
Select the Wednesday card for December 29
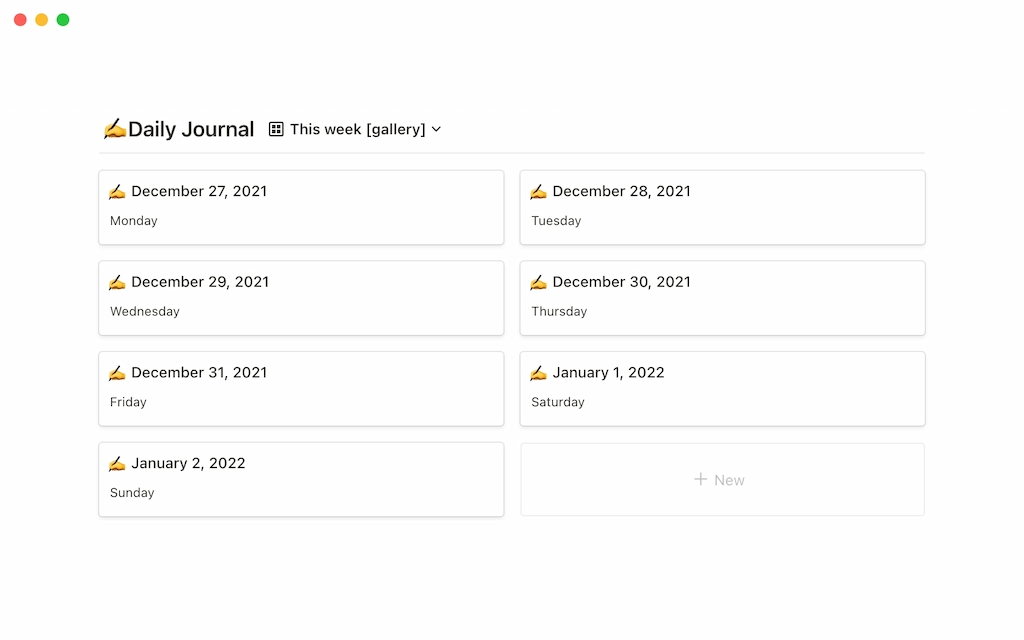300,298
